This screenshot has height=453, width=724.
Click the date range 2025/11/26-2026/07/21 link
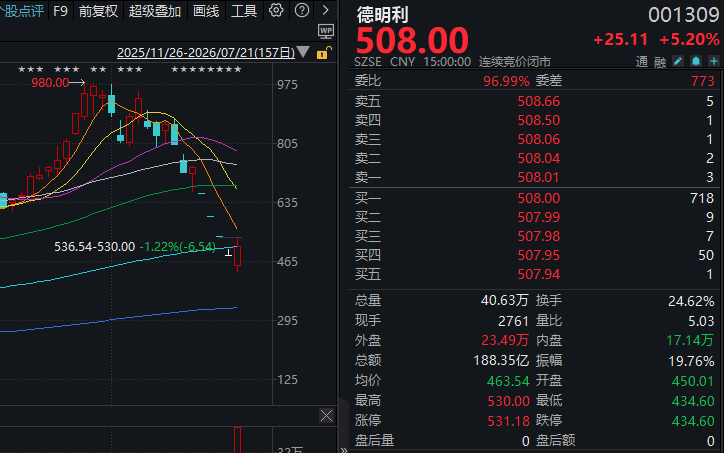tap(206, 53)
